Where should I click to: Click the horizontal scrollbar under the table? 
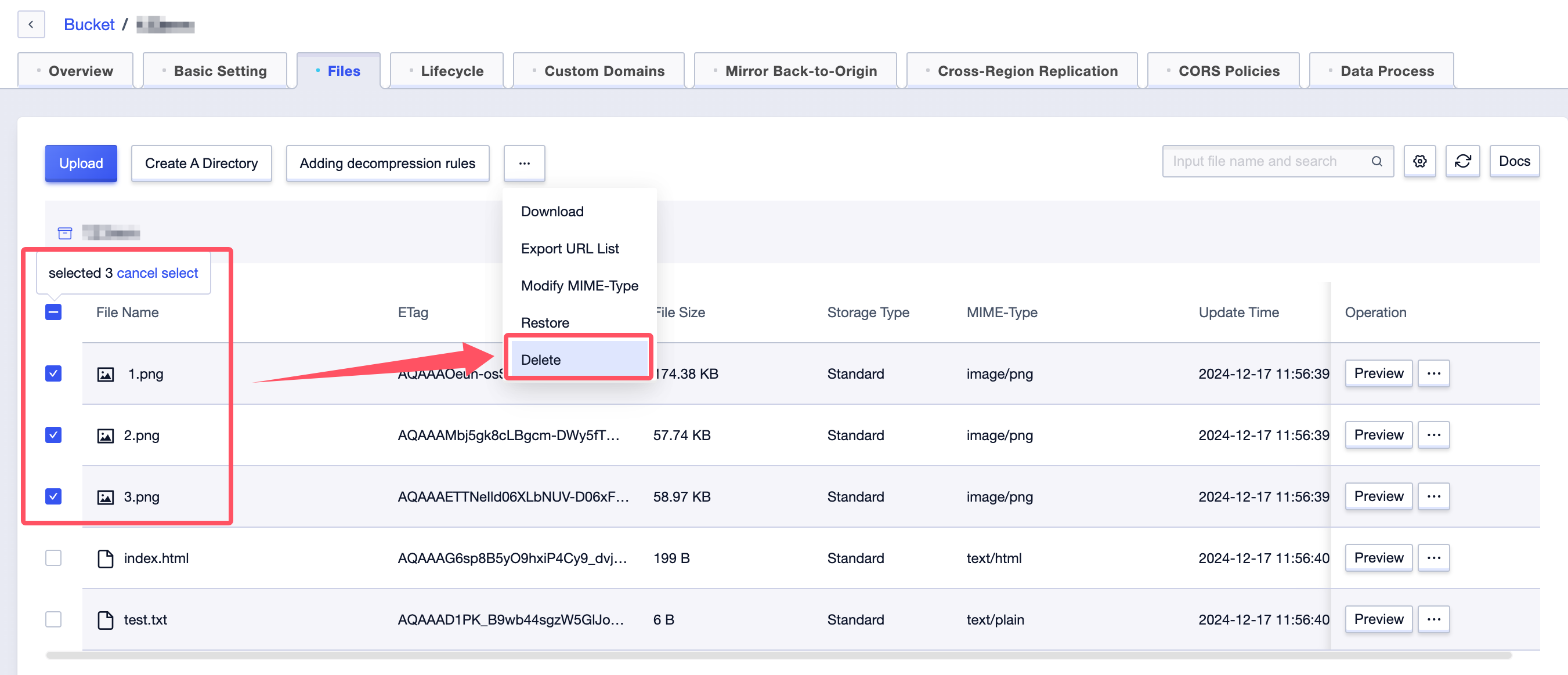(779, 655)
